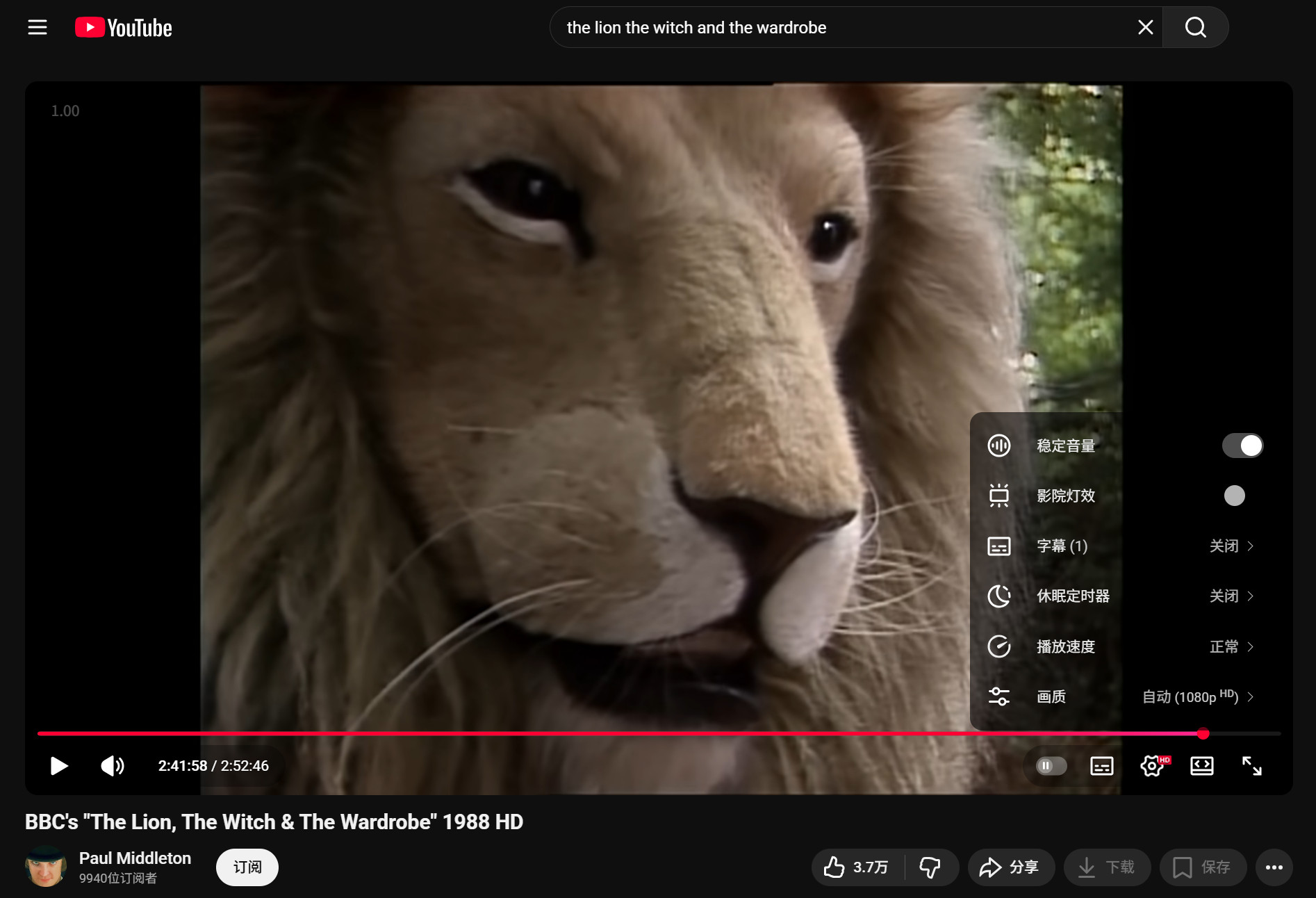Click the YouTube logo
The height and width of the screenshot is (898, 1316).
(124, 28)
